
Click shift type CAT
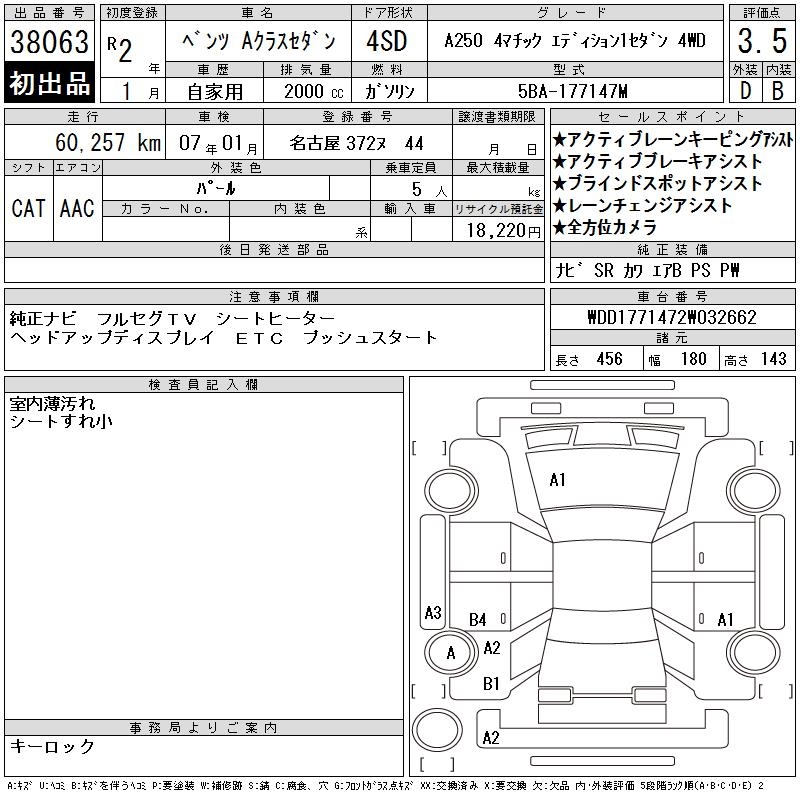point(29,208)
